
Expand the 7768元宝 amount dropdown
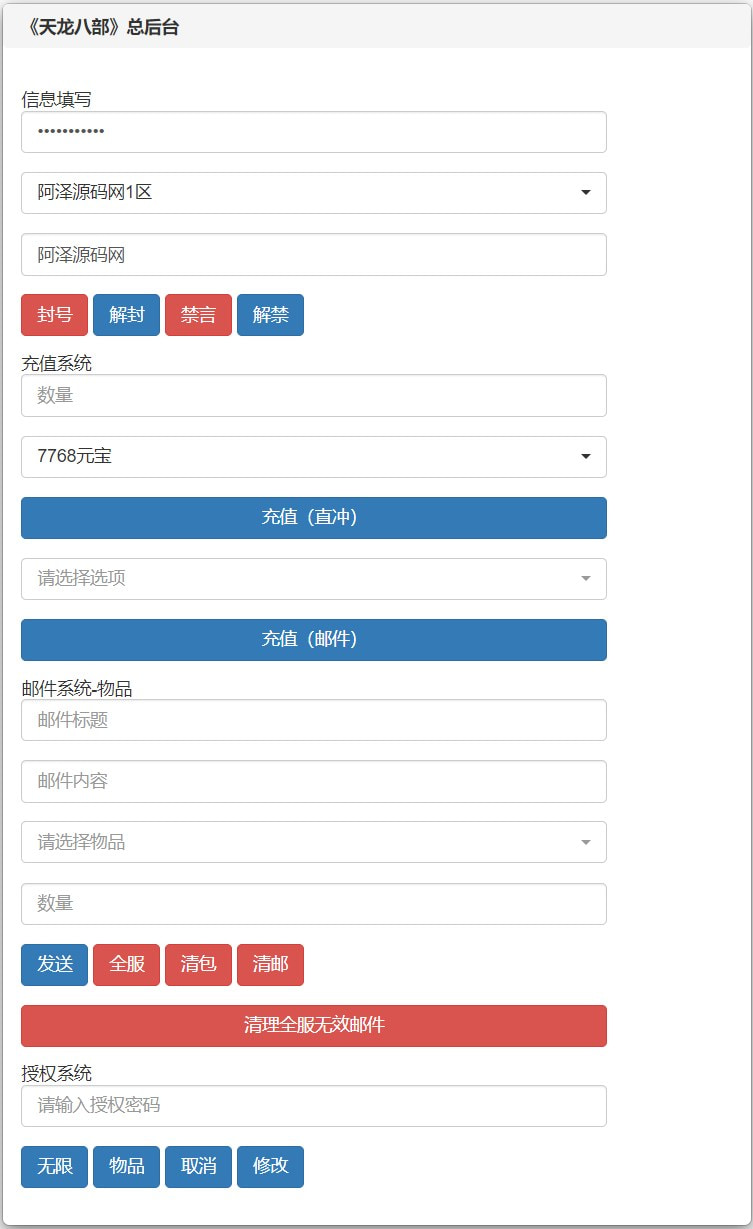pos(313,457)
